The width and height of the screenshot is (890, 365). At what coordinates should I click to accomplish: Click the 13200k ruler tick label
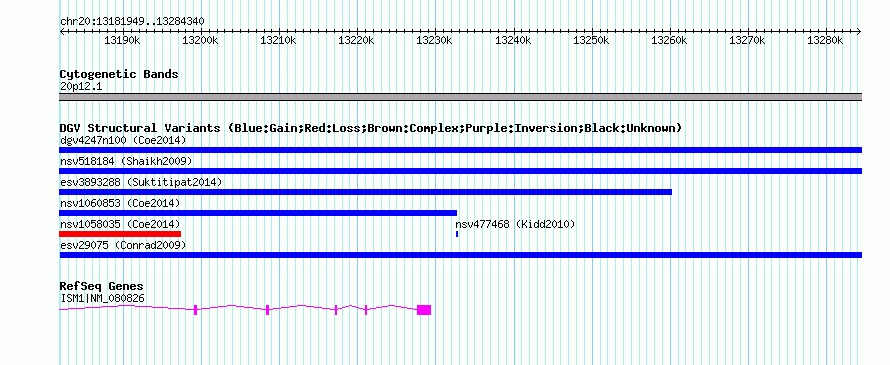click(200, 41)
